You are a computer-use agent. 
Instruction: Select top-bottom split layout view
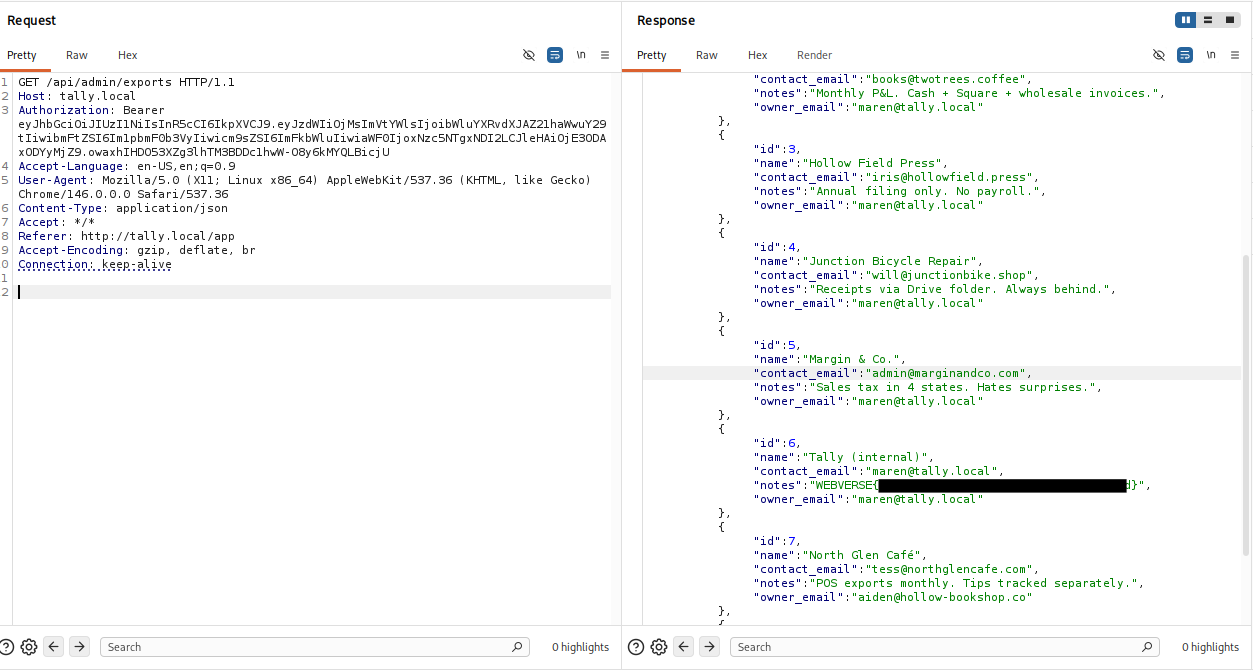pos(1208,20)
